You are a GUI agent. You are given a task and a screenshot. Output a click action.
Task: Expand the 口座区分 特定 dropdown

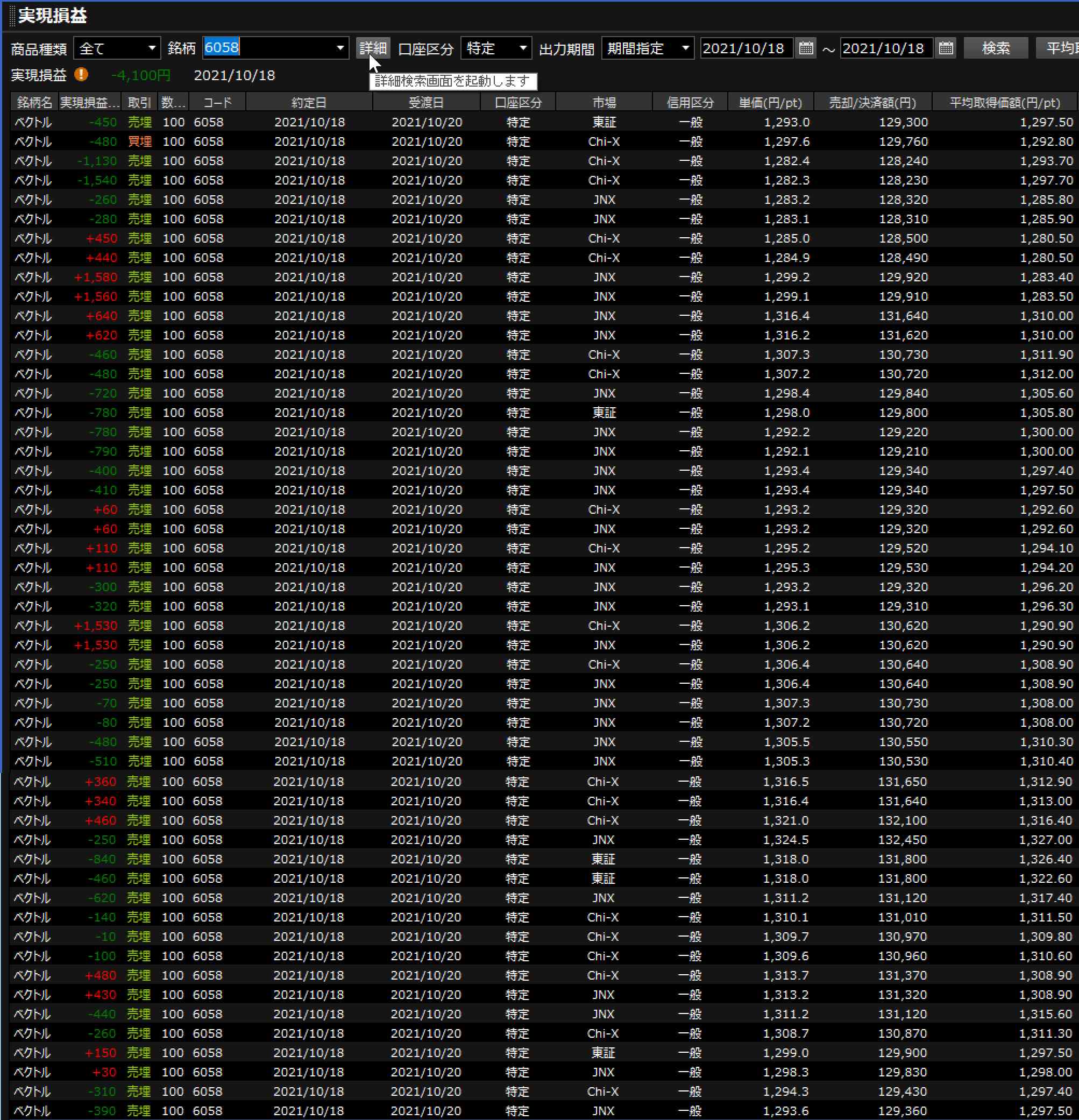tap(495, 48)
